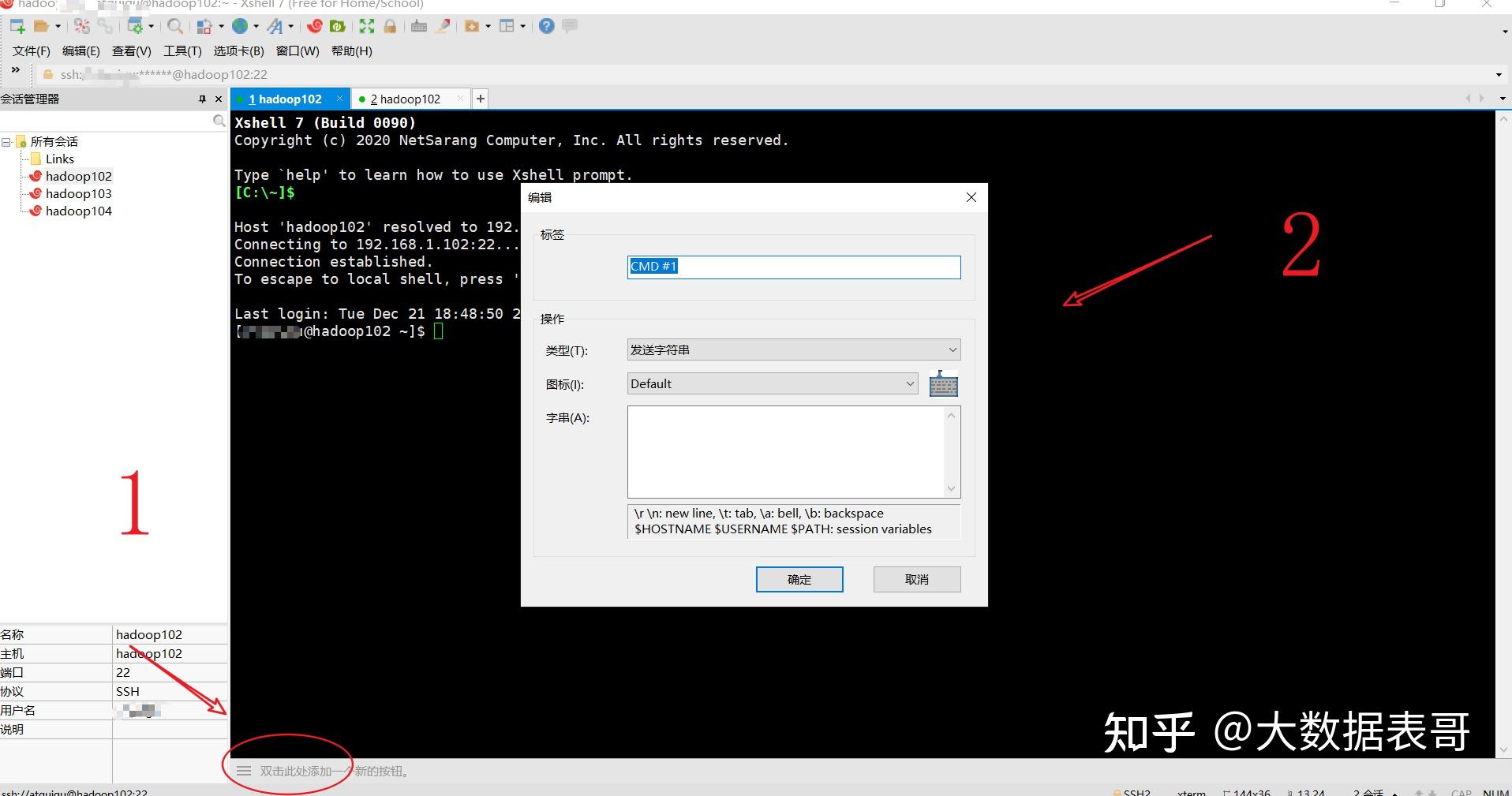Screen dimensions: 1512x796
Task: Pin the session manager panel
Action: (x=202, y=99)
